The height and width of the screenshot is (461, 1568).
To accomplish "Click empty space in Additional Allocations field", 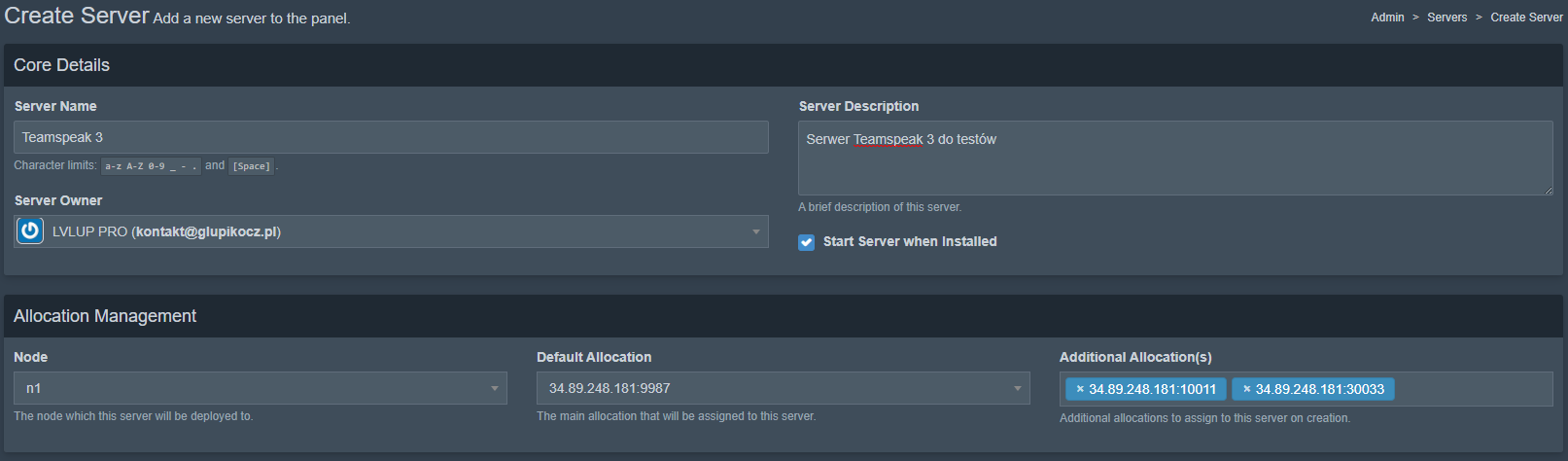I will coord(1473,389).
